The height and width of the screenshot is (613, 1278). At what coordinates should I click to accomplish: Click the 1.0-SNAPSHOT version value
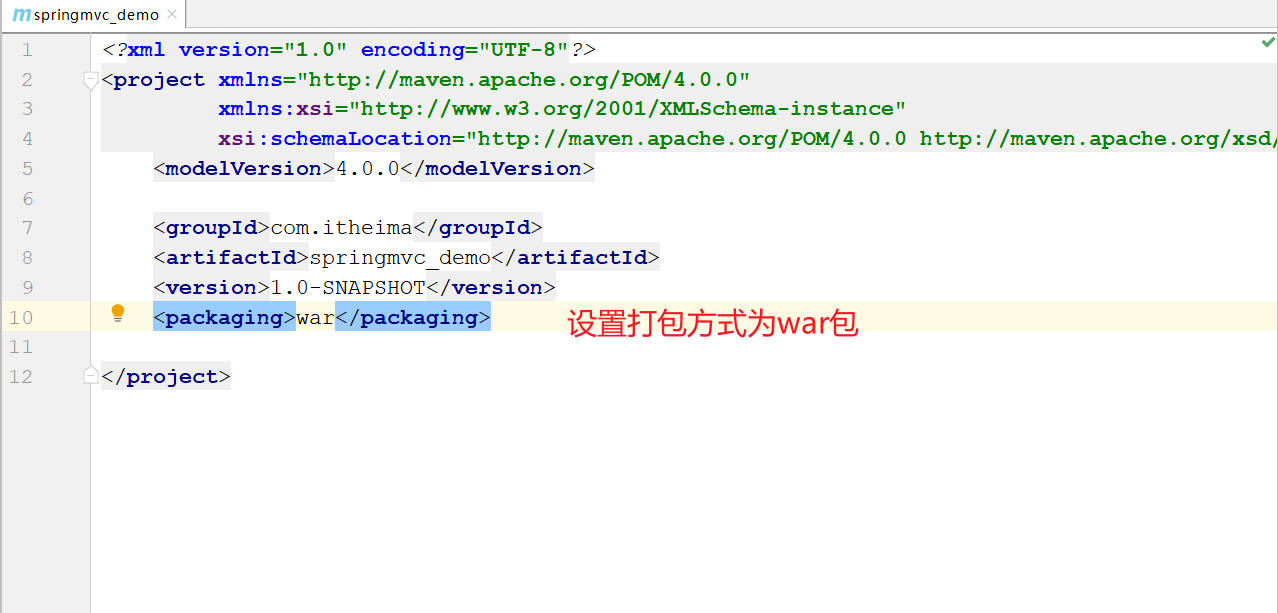click(x=348, y=287)
